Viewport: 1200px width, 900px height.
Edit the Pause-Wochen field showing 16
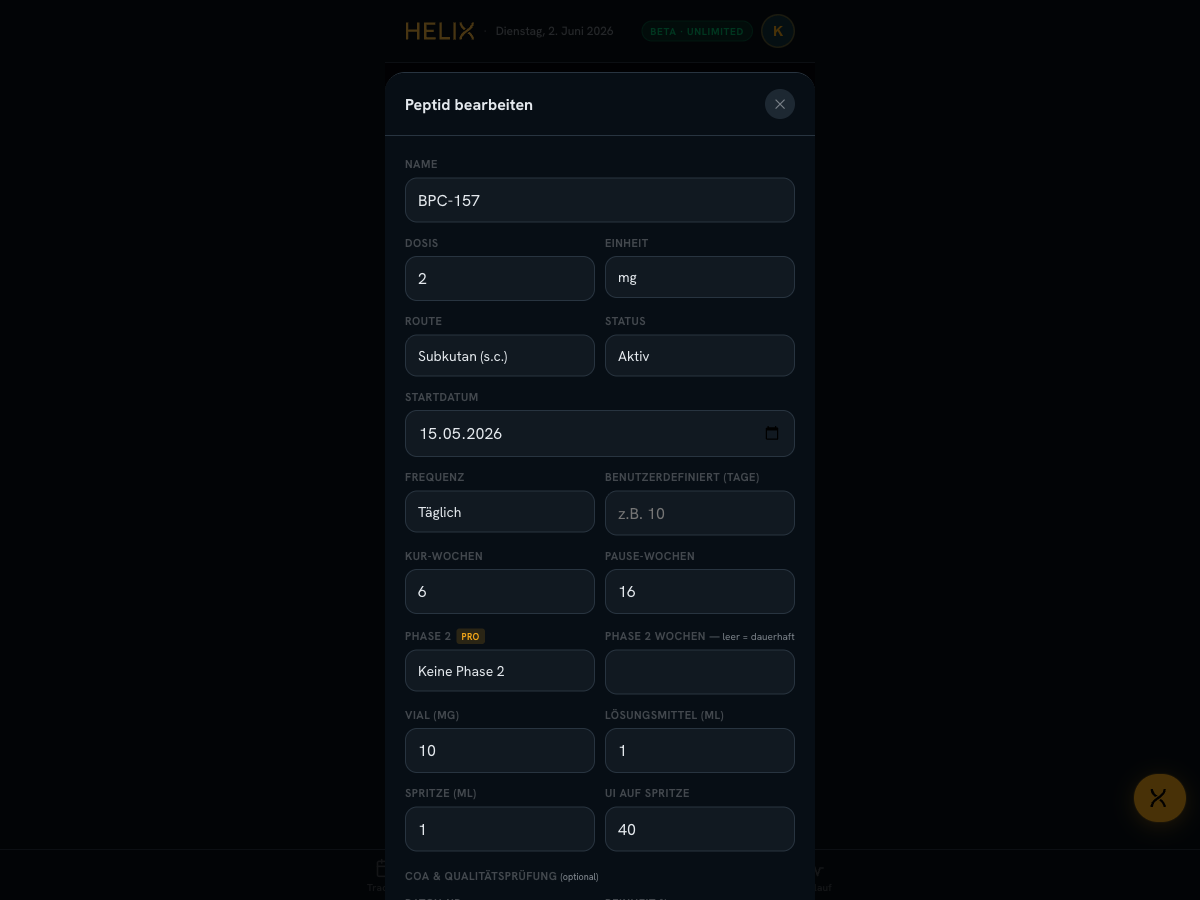[x=700, y=591]
